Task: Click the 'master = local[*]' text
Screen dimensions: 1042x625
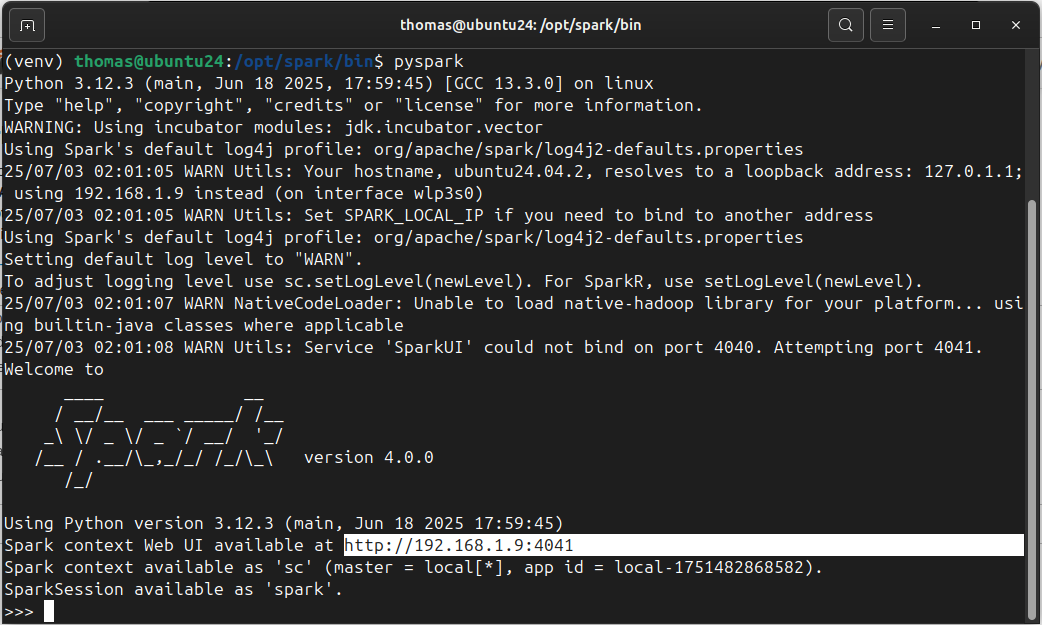Action: 419,567
